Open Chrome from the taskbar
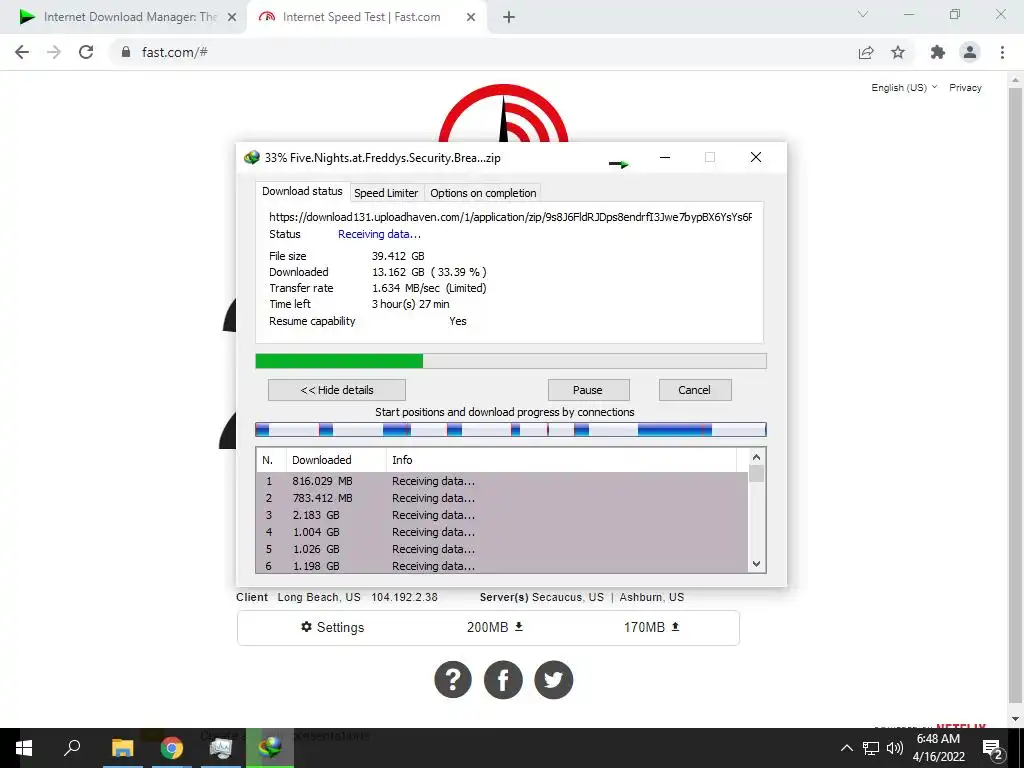Screen dimensions: 1024x768 172,748
